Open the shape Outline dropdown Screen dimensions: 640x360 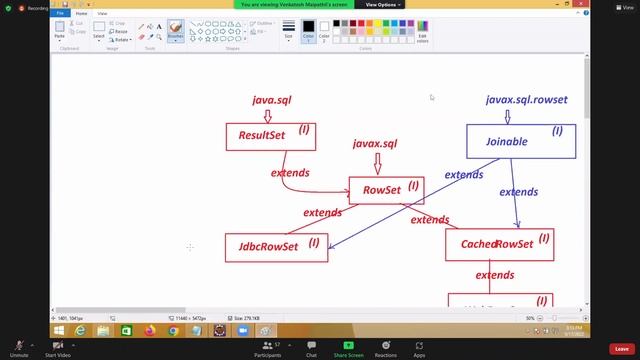pos(261,23)
